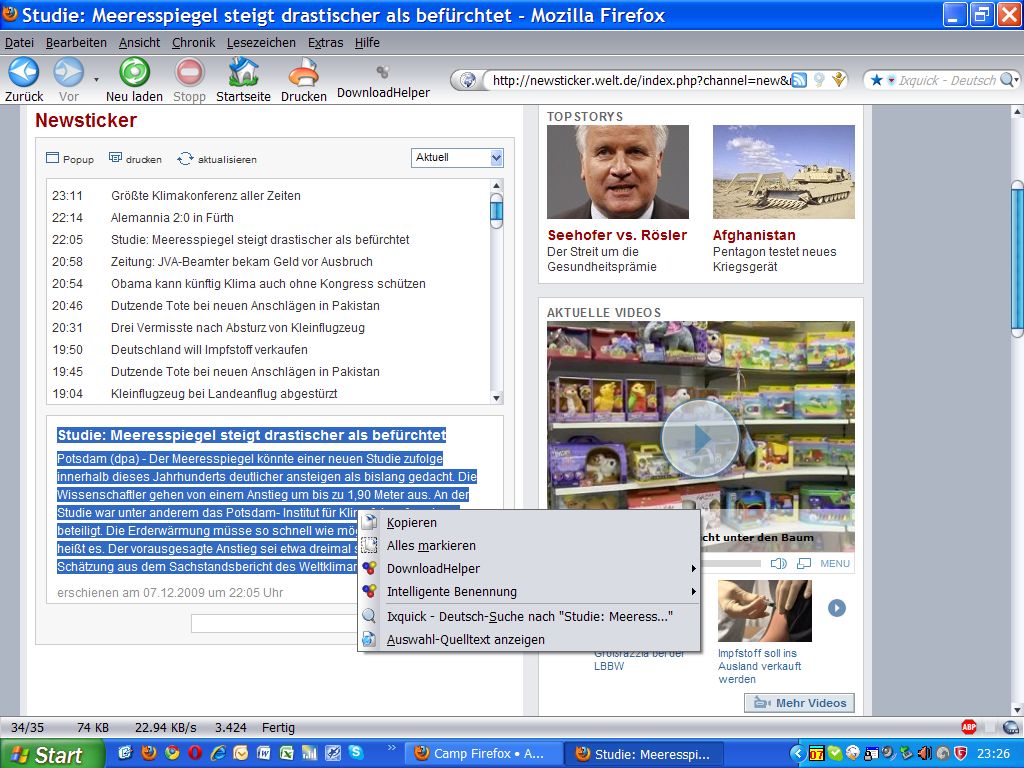Click the URL address field
1024x768 pixels.
(640, 80)
